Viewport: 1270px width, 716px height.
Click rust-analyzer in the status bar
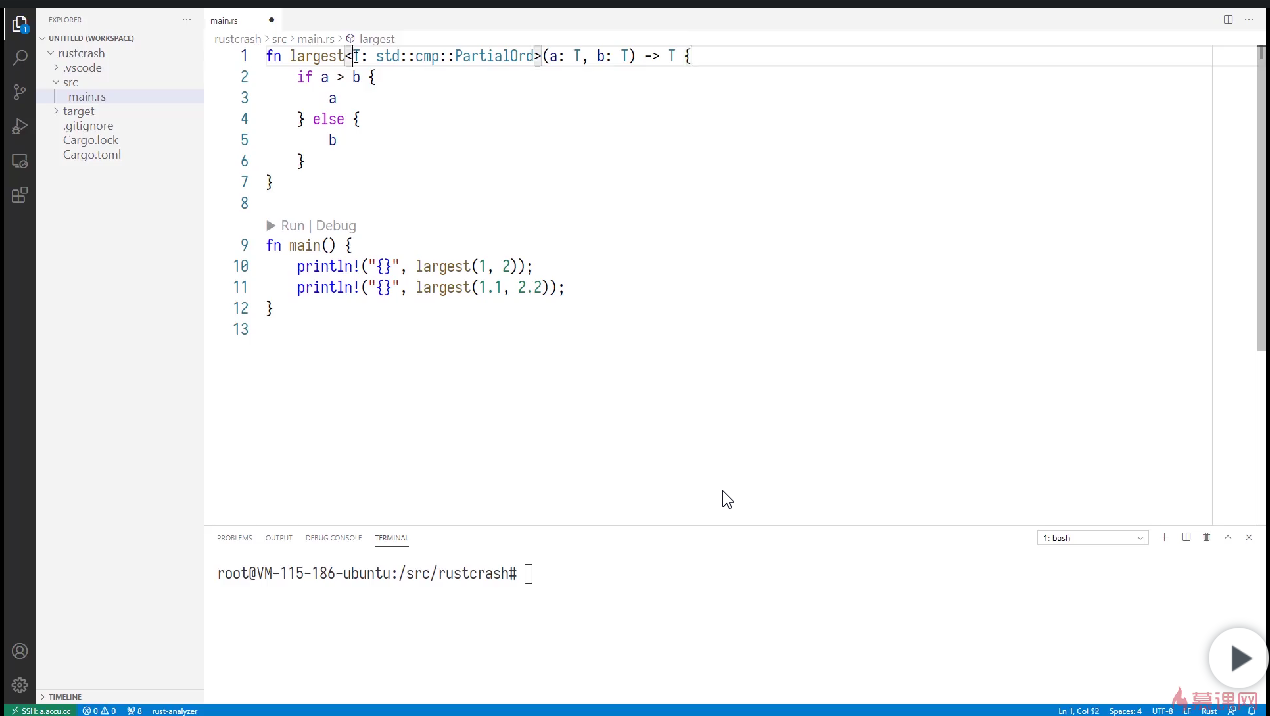[x=175, y=710]
